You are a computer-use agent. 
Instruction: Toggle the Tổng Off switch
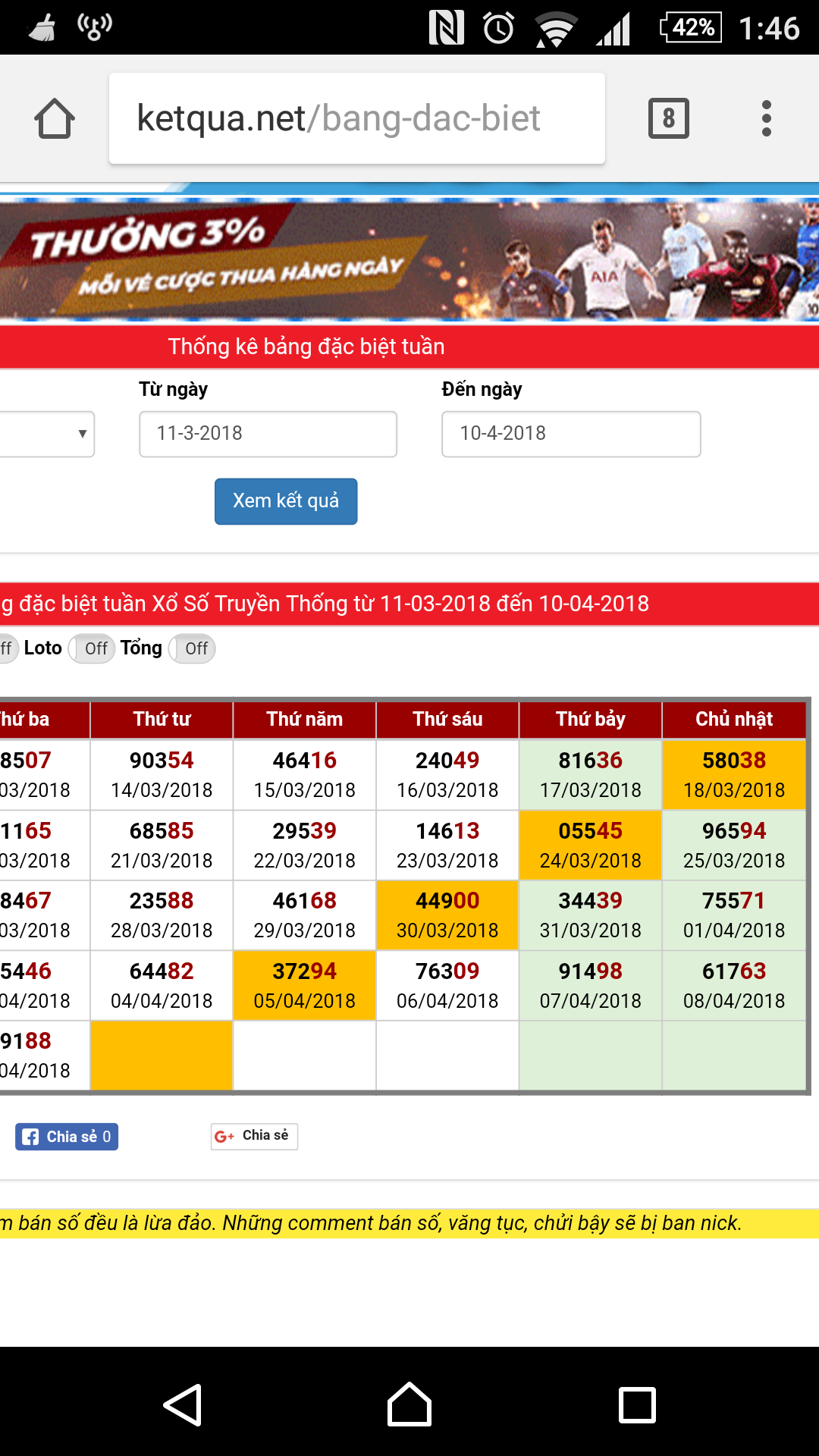pyautogui.click(x=192, y=648)
